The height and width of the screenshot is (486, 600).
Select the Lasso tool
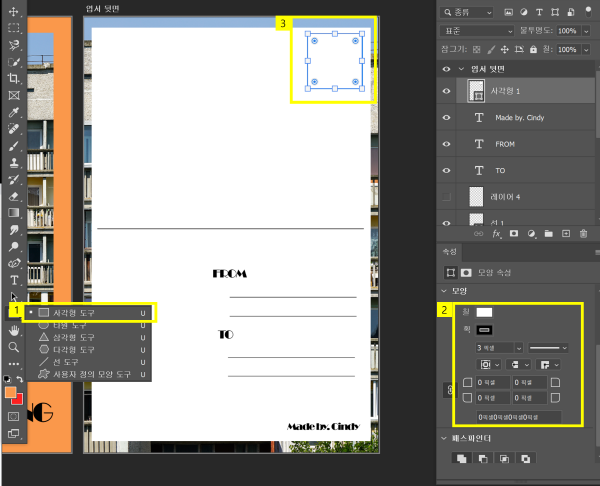[14, 45]
